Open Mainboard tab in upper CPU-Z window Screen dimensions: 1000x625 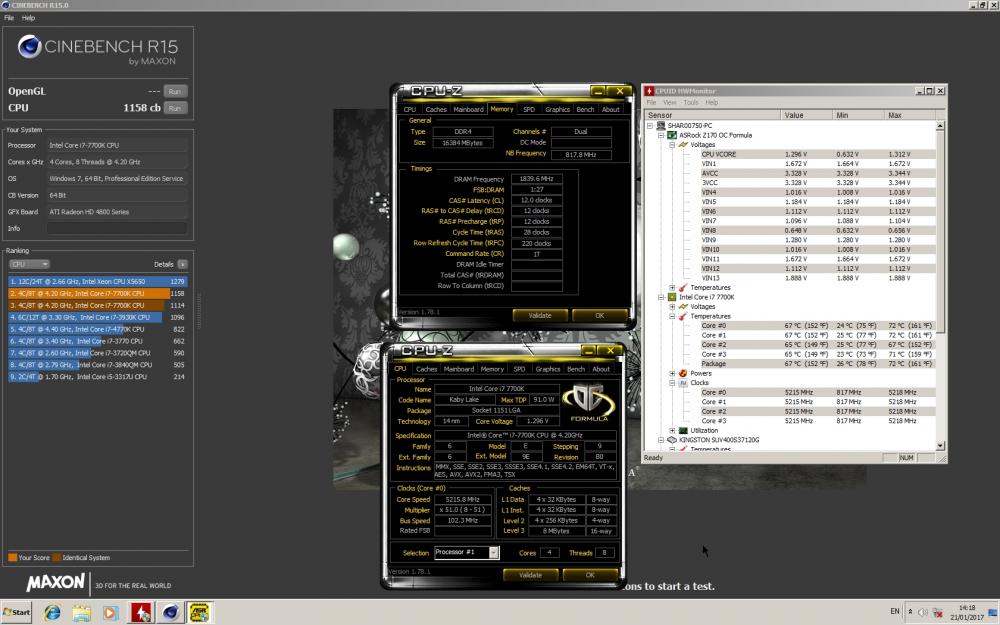coord(469,110)
